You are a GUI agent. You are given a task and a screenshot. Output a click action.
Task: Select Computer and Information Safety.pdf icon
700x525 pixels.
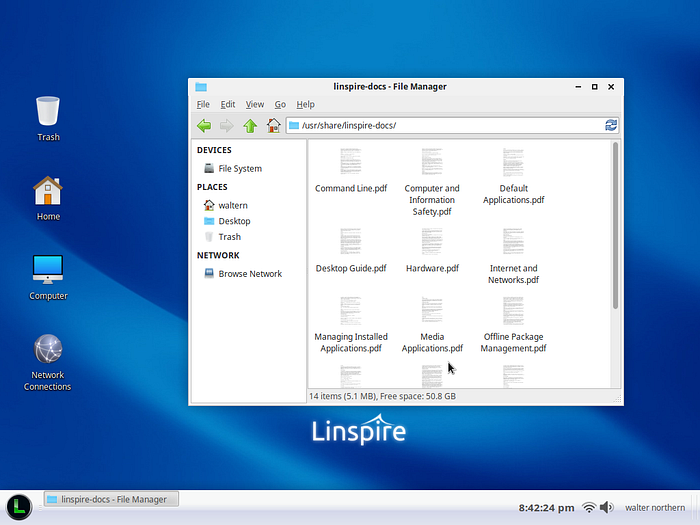[x=432, y=161]
